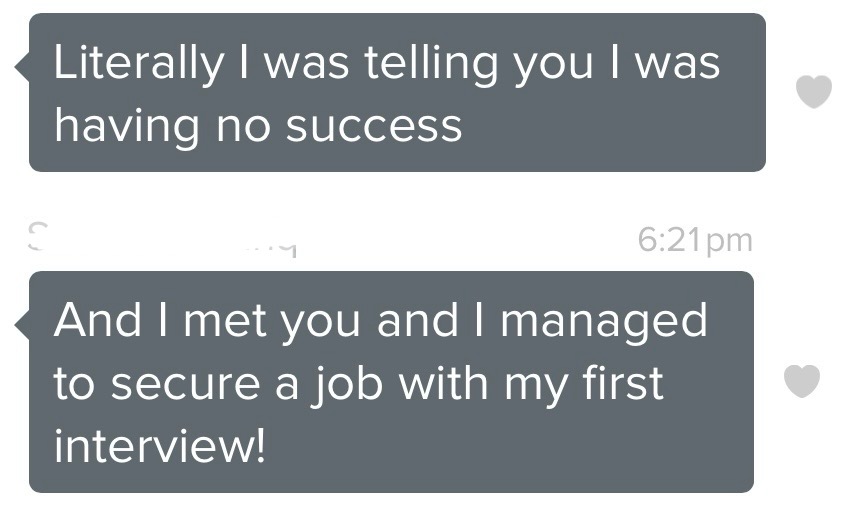Like the "having no success" message with heart
The width and height of the screenshot is (862, 508).
coord(814,92)
